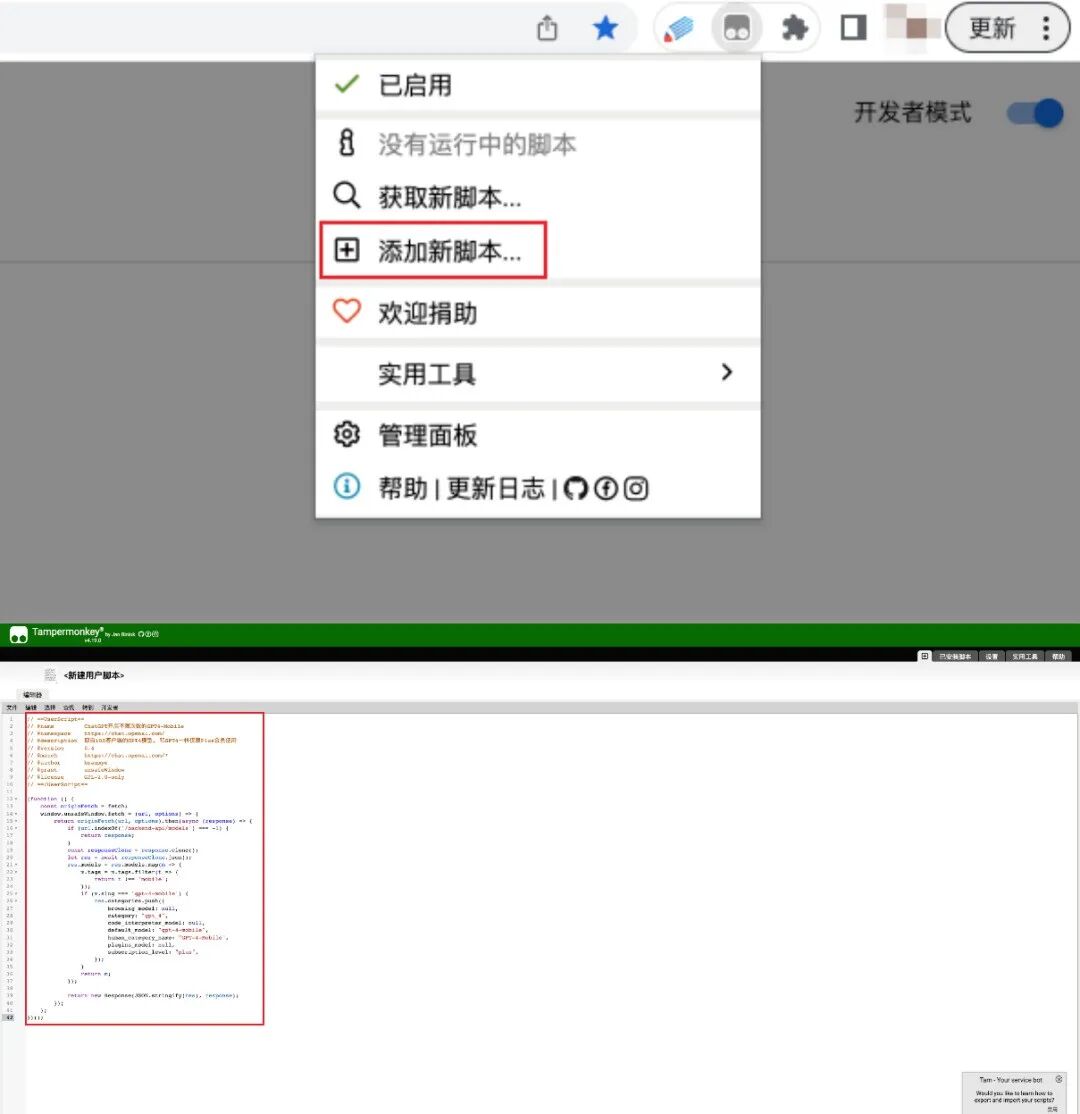Open the Chrome three-dot menu
The height and width of the screenshot is (1114, 1080).
click(1046, 28)
